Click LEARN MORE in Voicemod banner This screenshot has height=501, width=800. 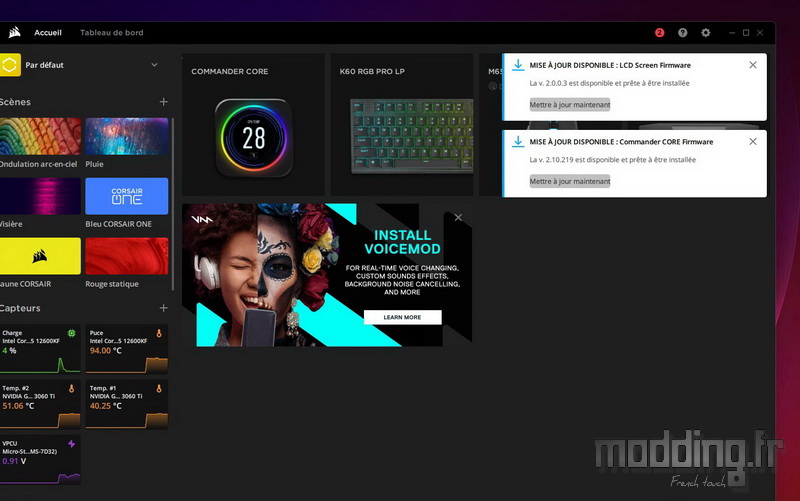402,317
